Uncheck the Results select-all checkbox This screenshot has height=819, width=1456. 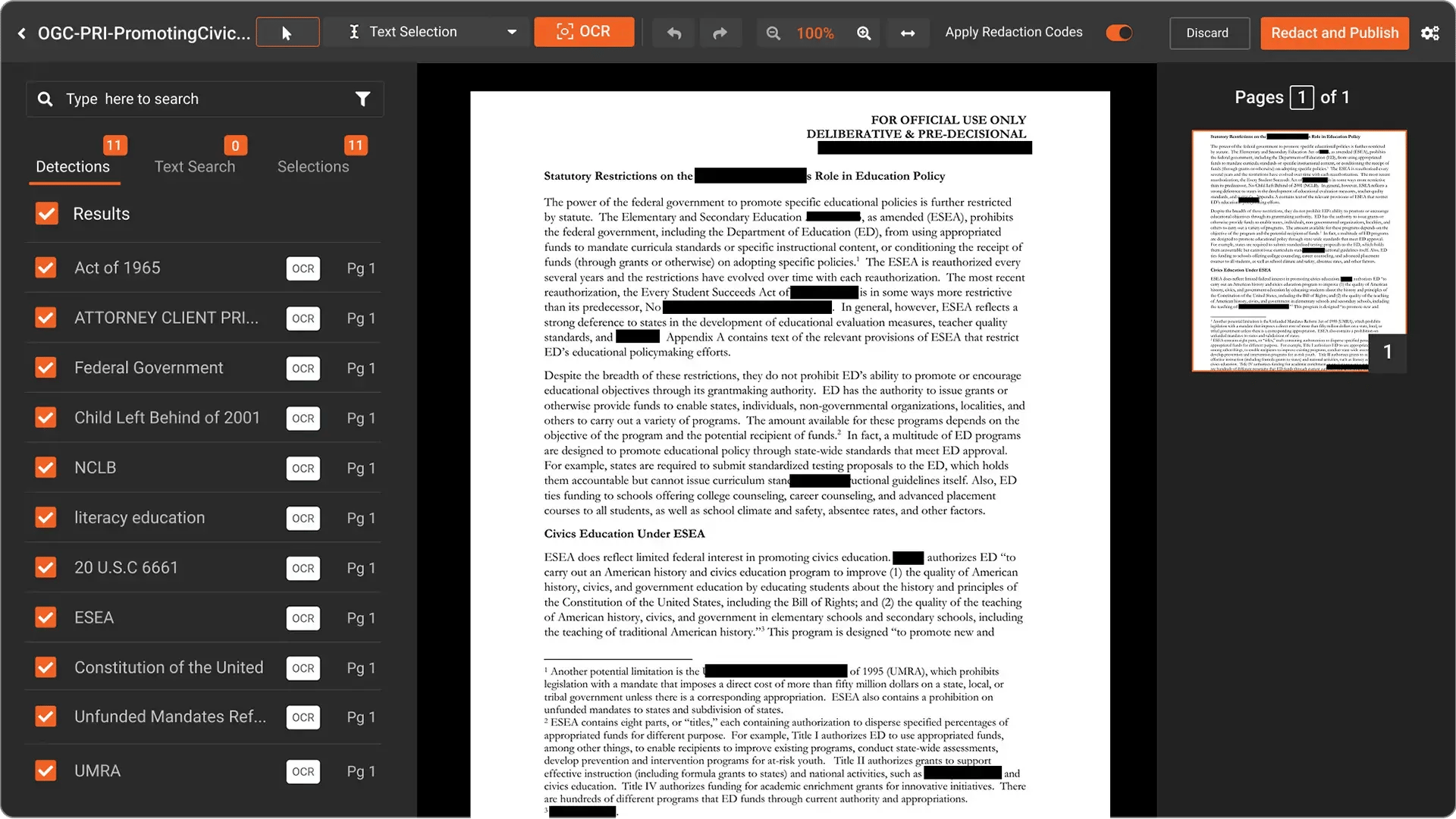pos(47,214)
